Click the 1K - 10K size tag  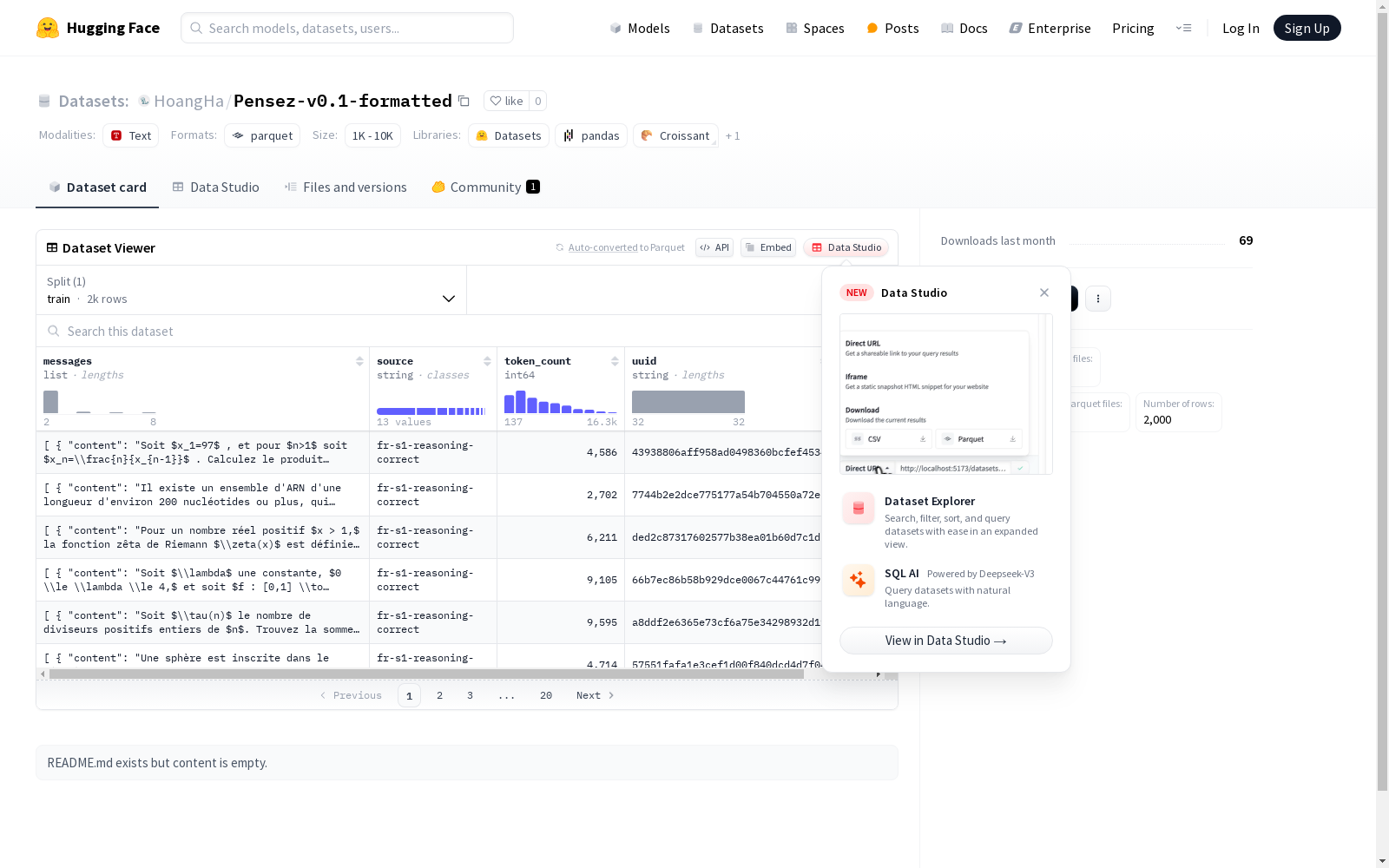[372, 135]
